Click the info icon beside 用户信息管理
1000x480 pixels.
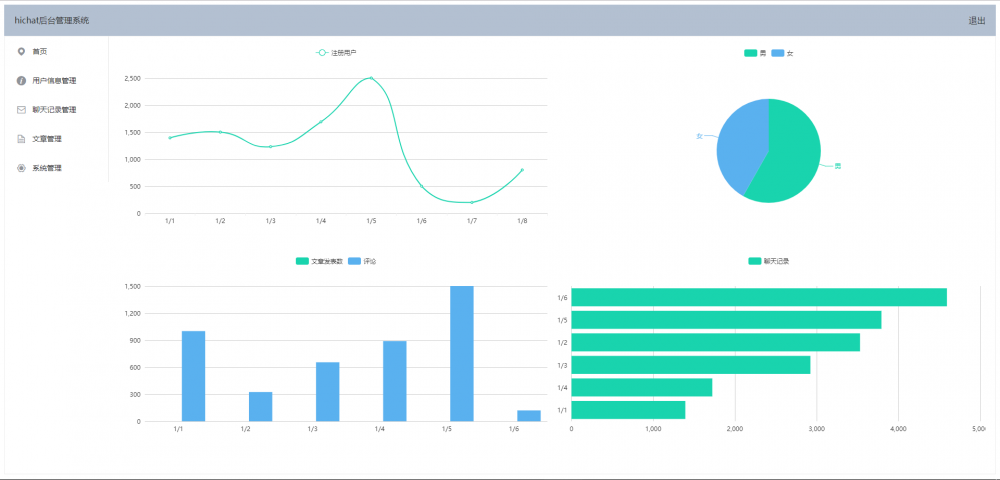[21, 80]
